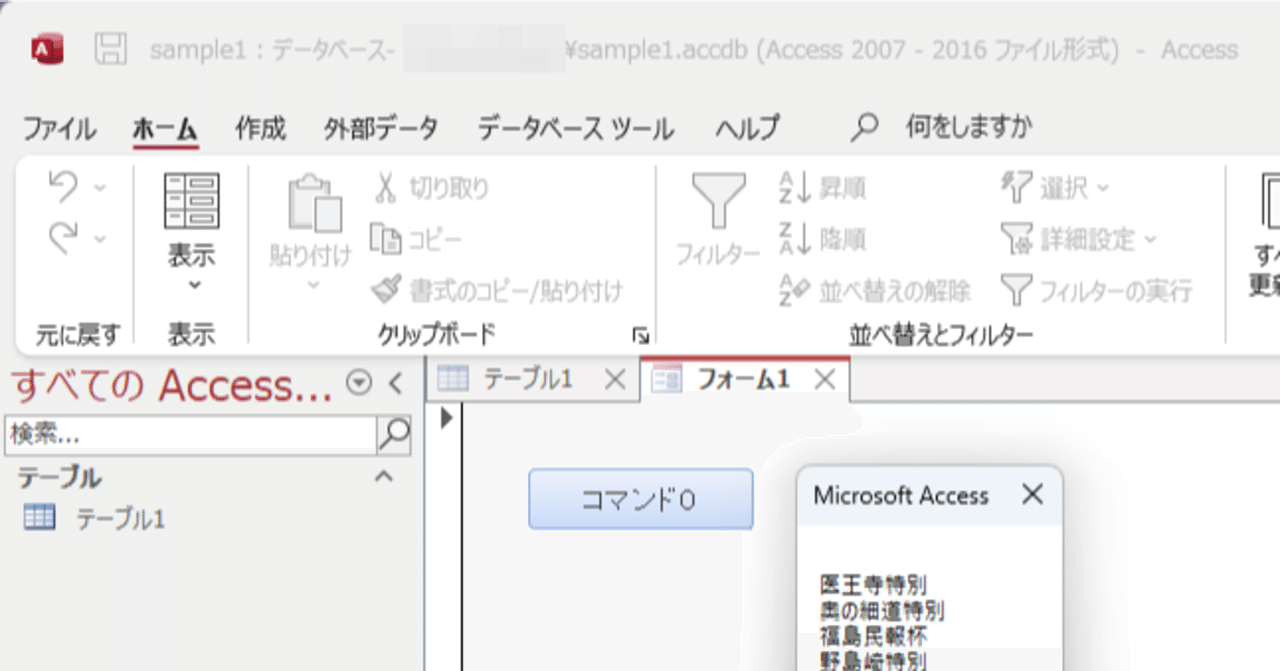The image size is (1280, 671).
Task: Sort descending with 降順
Action: tap(822, 239)
